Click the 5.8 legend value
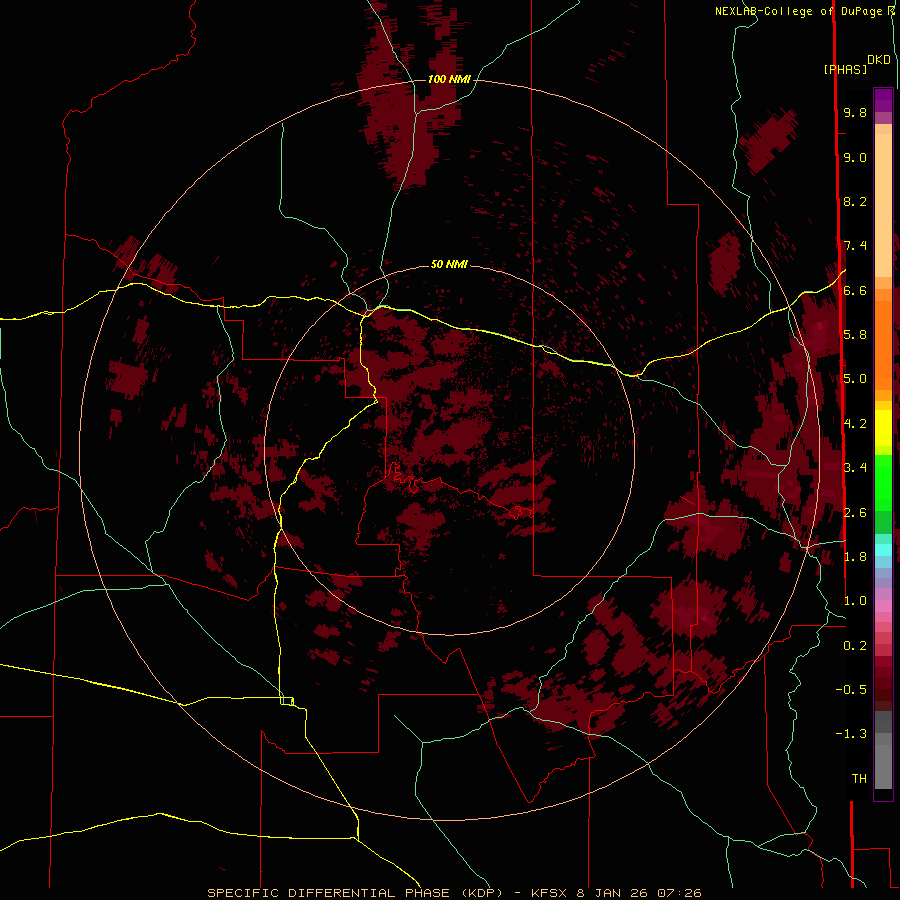Viewport: 900px width, 900px height. pyautogui.click(x=855, y=335)
